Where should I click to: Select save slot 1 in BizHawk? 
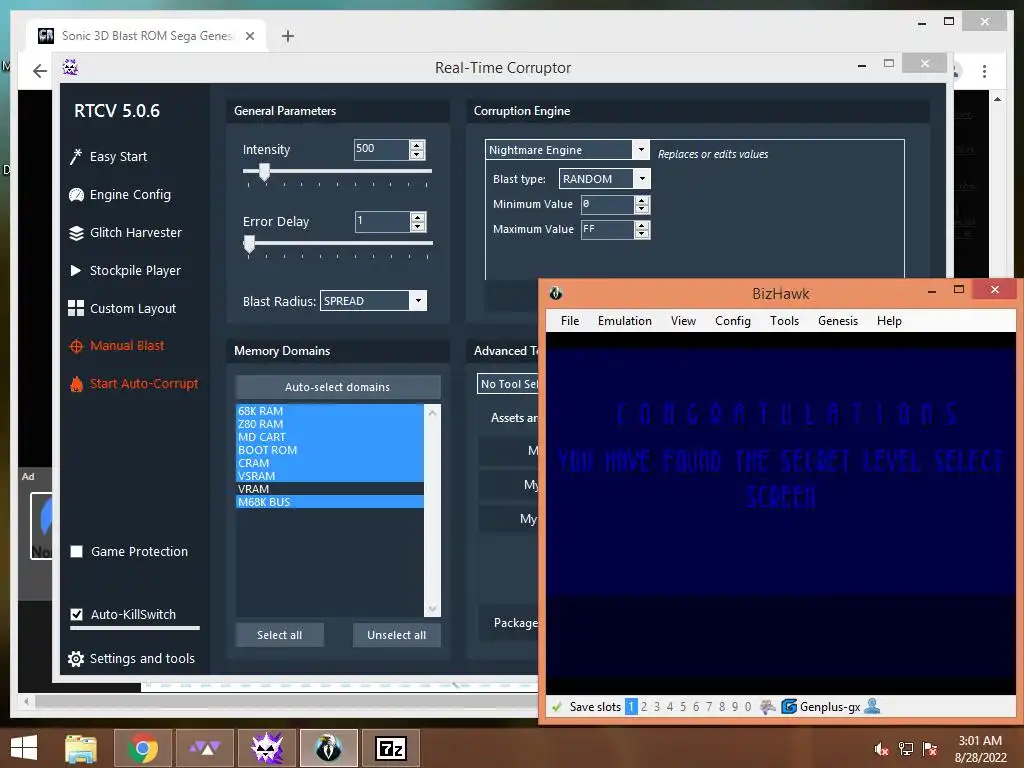tap(631, 707)
